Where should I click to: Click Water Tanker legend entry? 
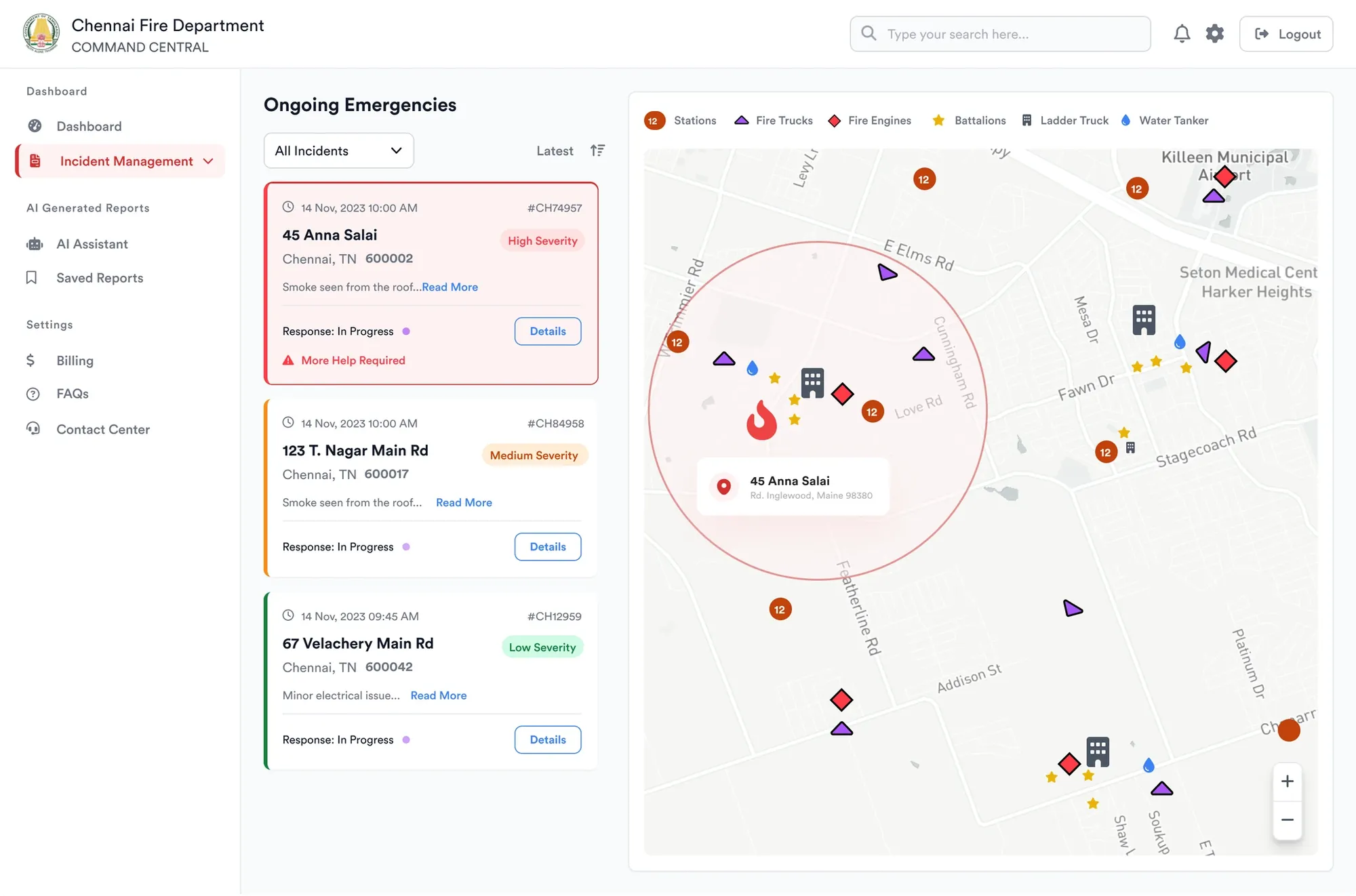pyautogui.click(x=1164, y=121)
